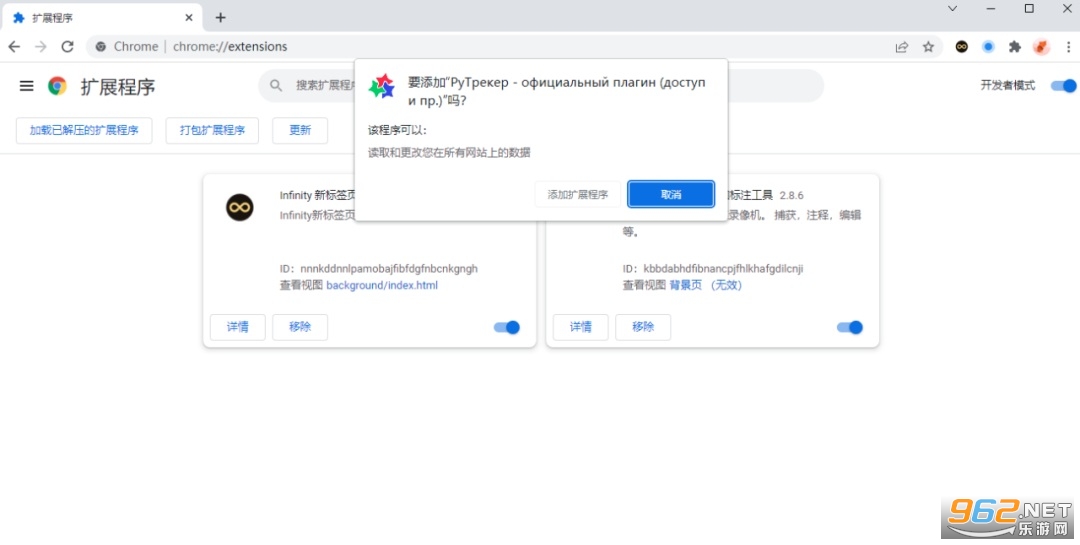Click 加载已解压的扩展程序 button
1080x545 pixels.
[84, 130]
